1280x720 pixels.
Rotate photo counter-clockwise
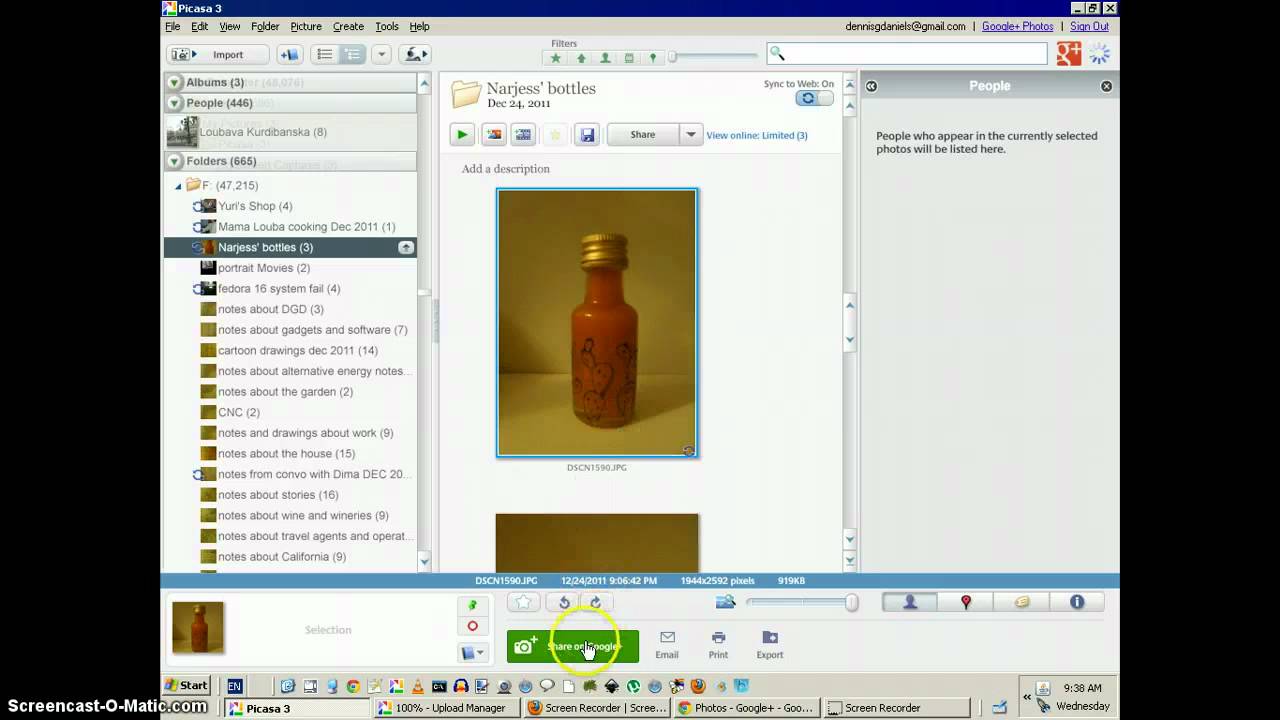click(564, 602)
